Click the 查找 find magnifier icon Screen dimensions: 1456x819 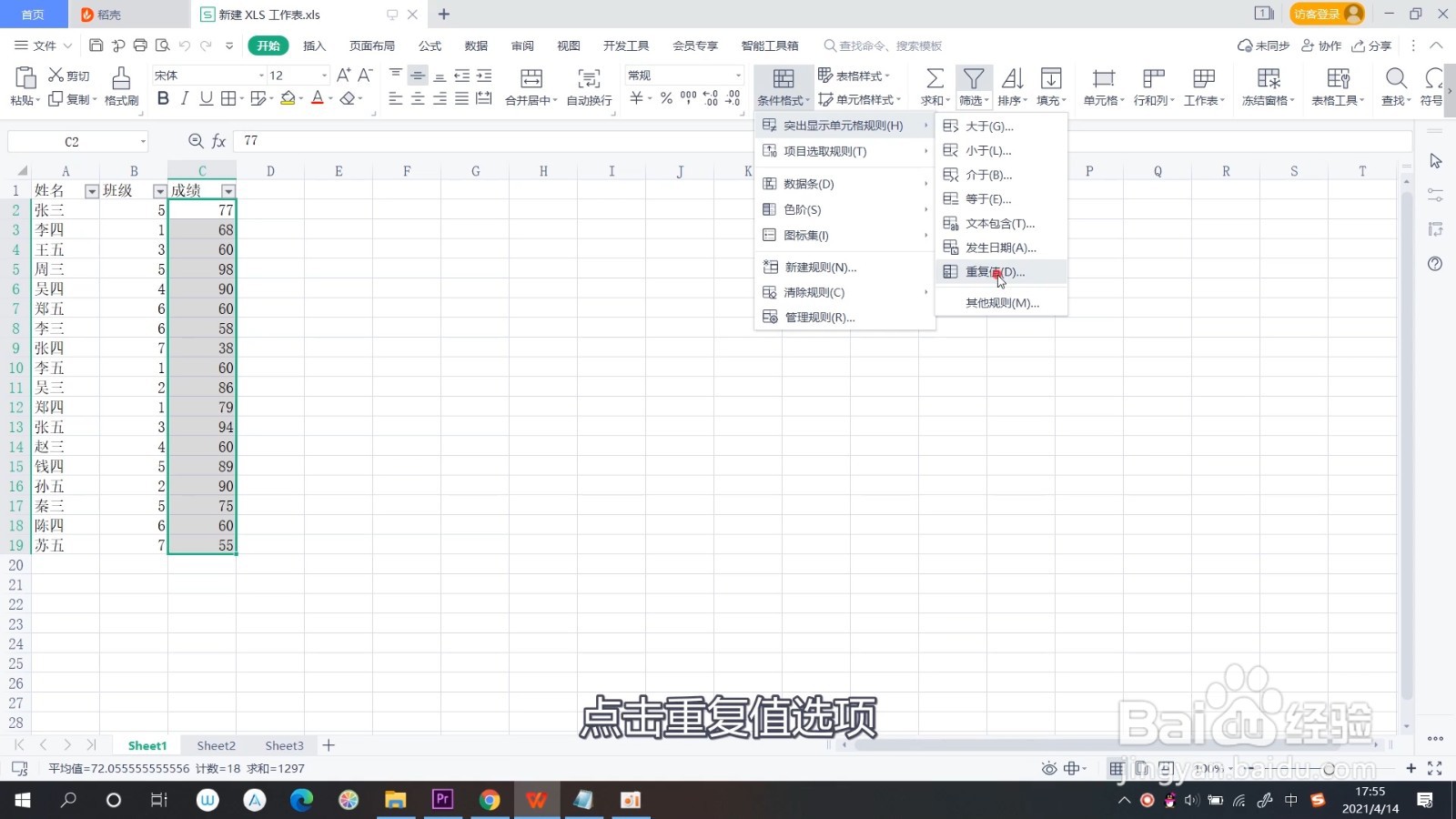point(1396,79)
